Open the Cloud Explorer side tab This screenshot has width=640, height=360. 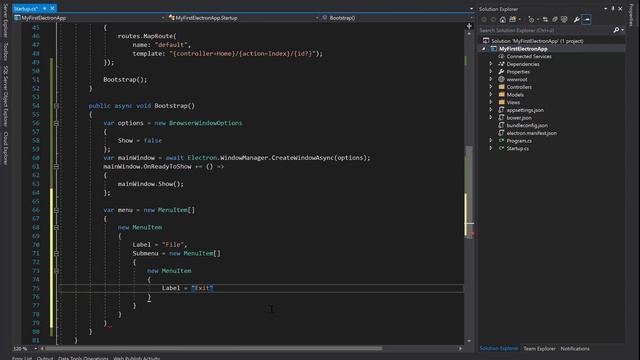point(5,148)
